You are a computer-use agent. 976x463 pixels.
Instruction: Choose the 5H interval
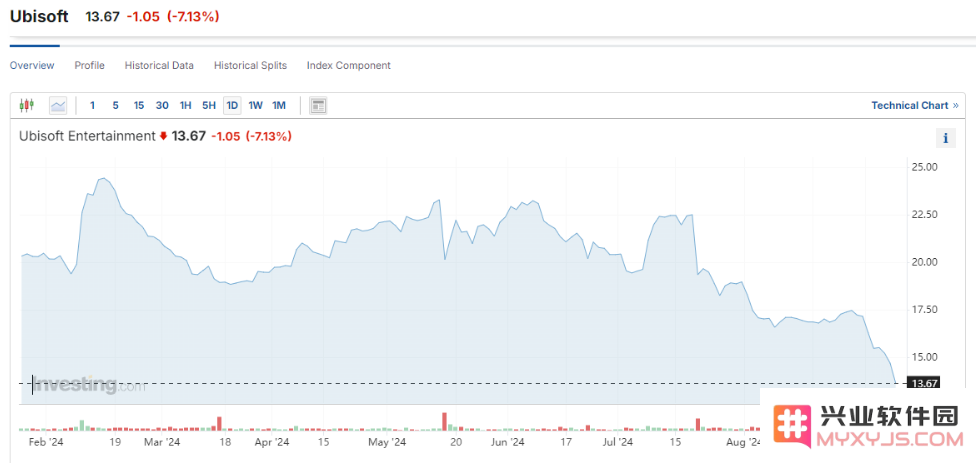click(x=209, y=106)
